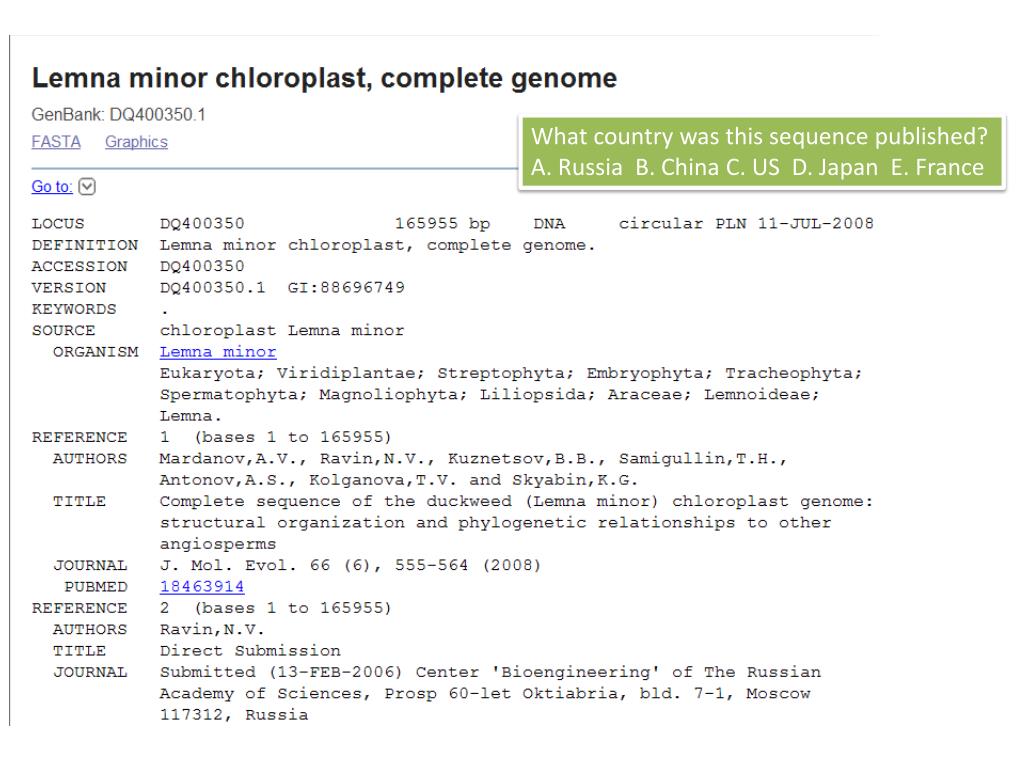Image resolution: width=1024 pixels, height=768 pixels.
Task: Open the Lemna minor organism link
Action: click(218, 352)
